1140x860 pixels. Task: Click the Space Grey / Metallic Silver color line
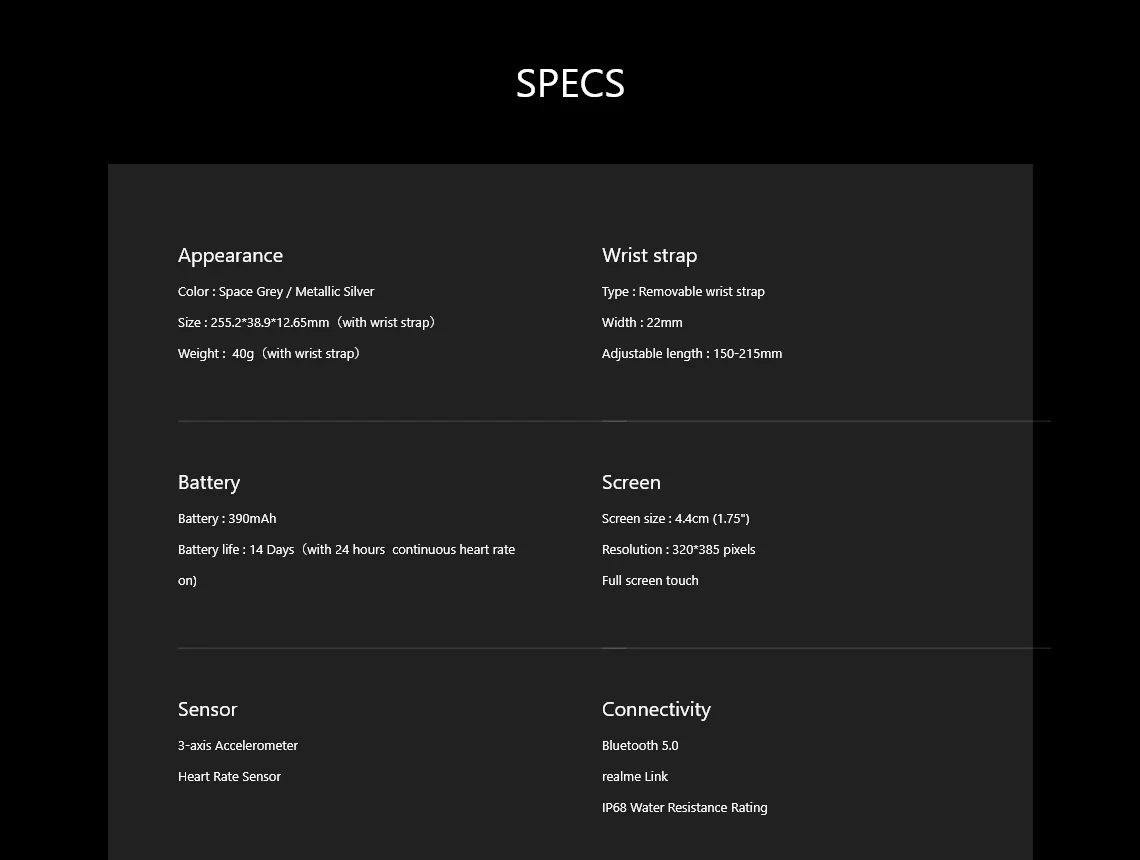click(x=276, y=292)
